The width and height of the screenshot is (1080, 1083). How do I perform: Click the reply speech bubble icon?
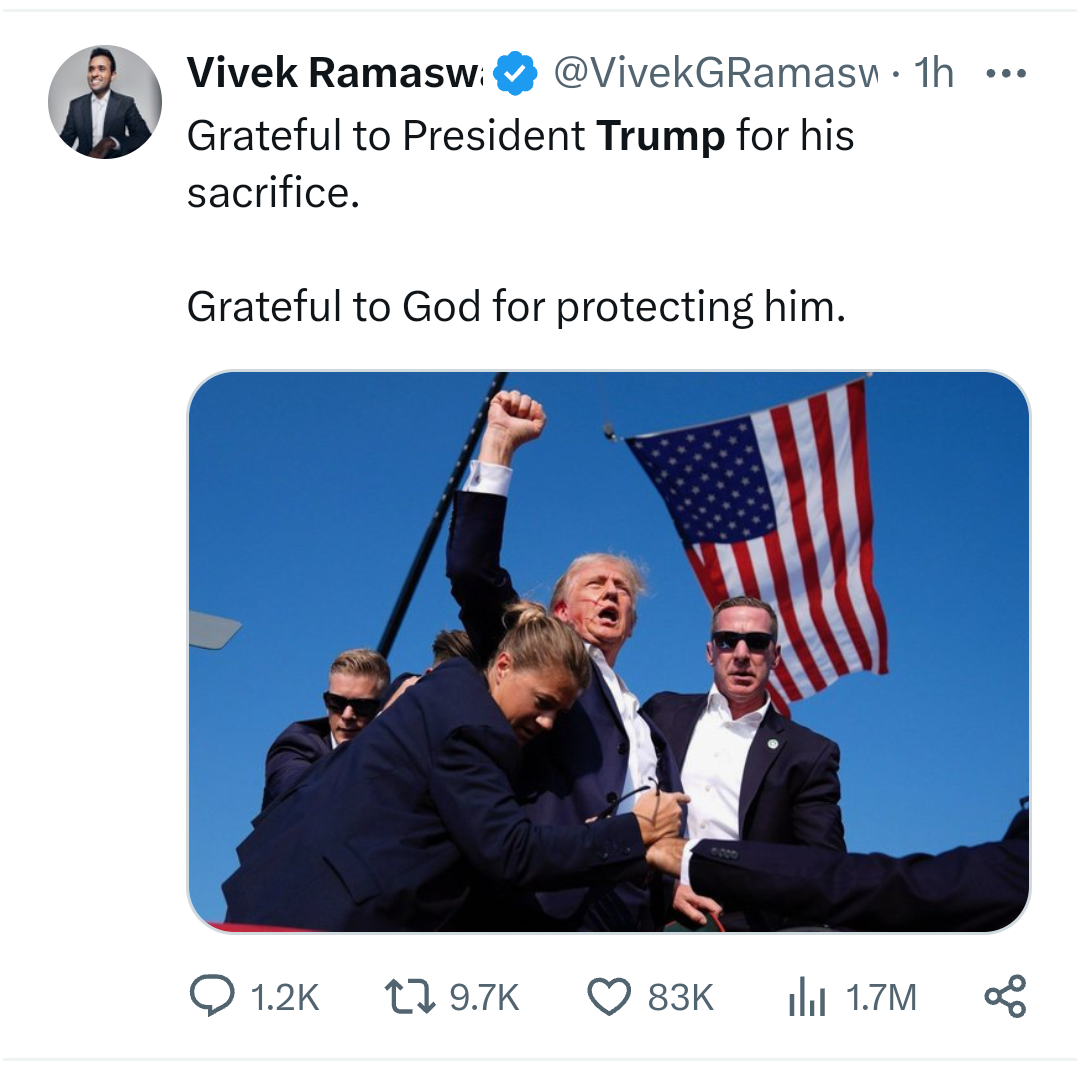click(209, 997)
